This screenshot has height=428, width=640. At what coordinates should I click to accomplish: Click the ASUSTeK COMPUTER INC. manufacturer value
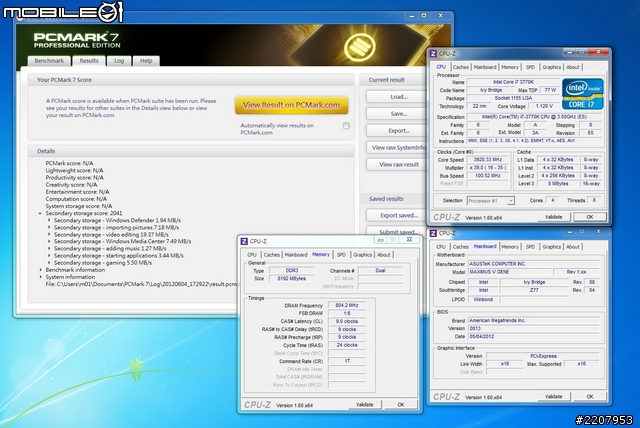tap(533, 264)
